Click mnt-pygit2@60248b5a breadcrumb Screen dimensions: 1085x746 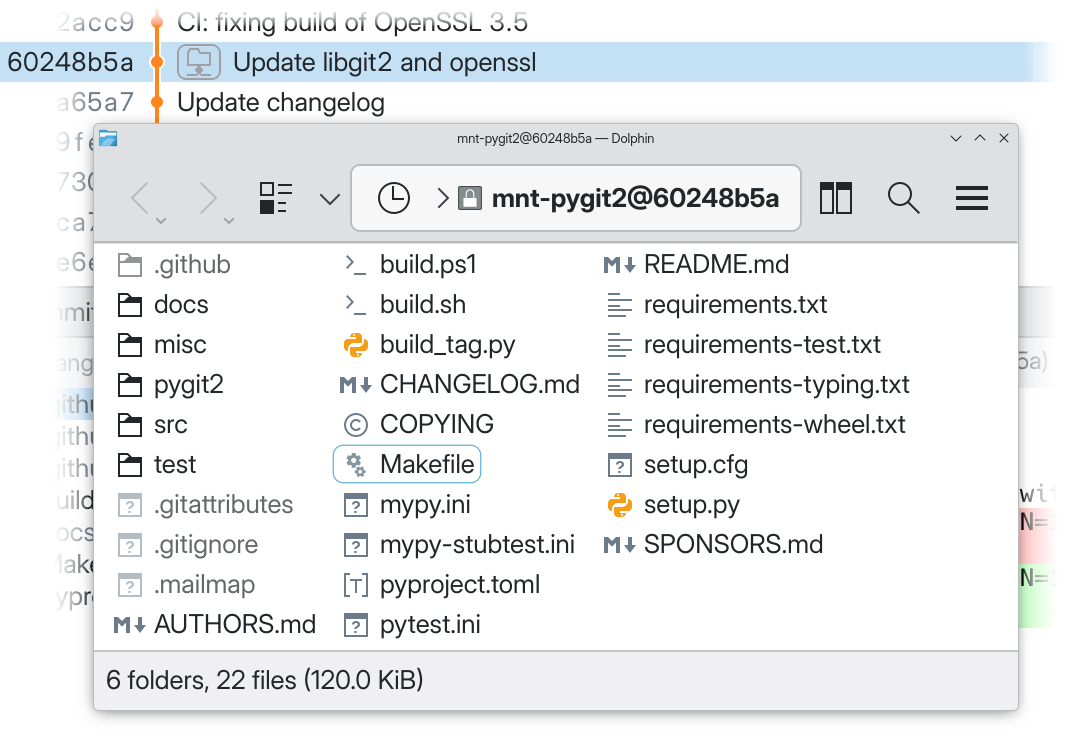(634, 198)
